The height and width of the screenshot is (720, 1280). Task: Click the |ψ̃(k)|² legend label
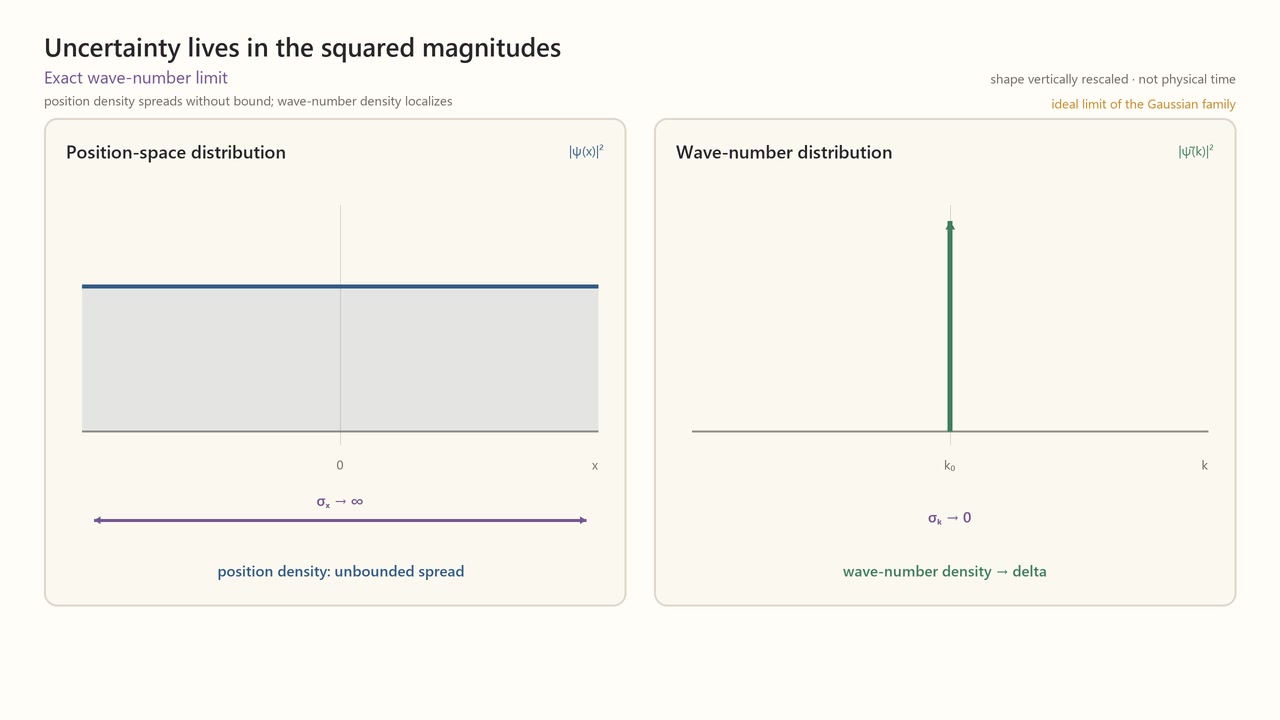(x=1196, y=151)
